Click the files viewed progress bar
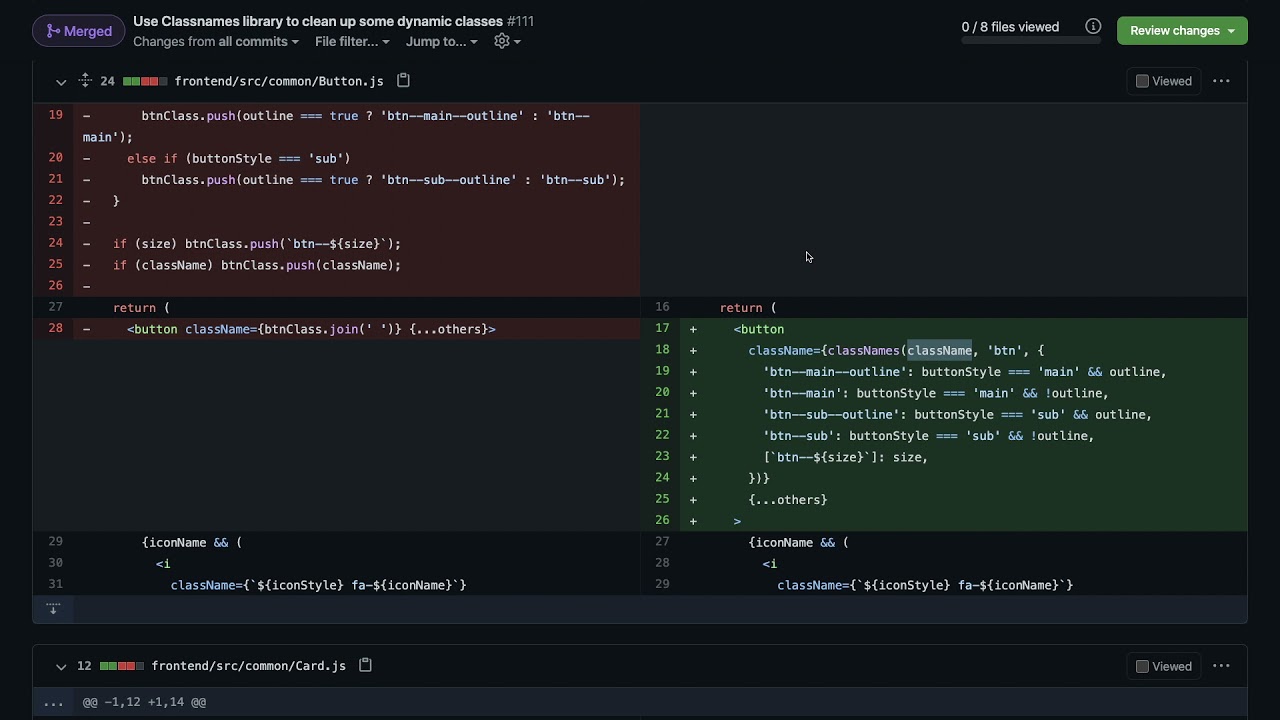This screenshot has width=1280, height=720. coord(1030,41)
